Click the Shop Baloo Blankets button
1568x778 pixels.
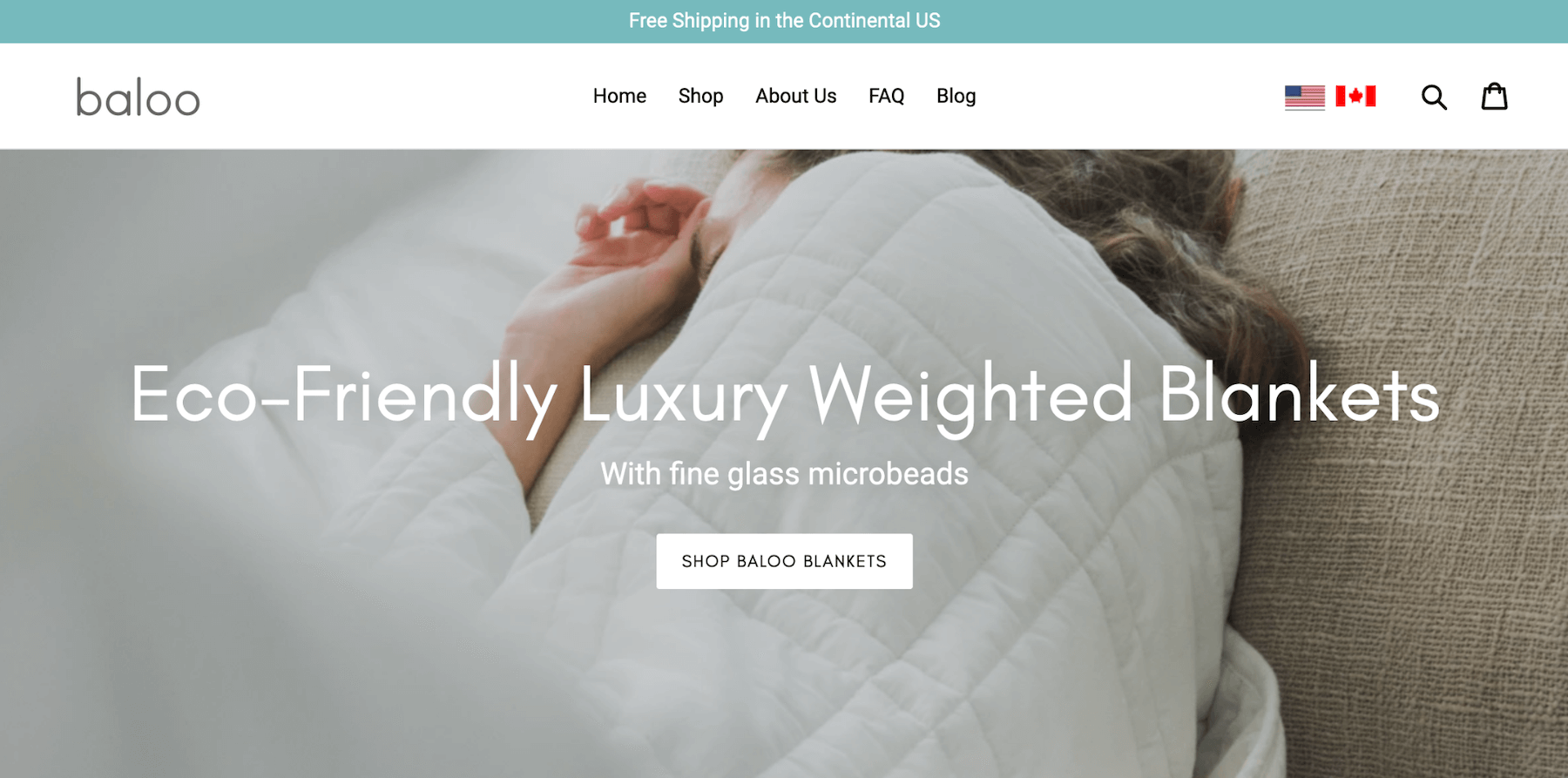pos(784,561)
